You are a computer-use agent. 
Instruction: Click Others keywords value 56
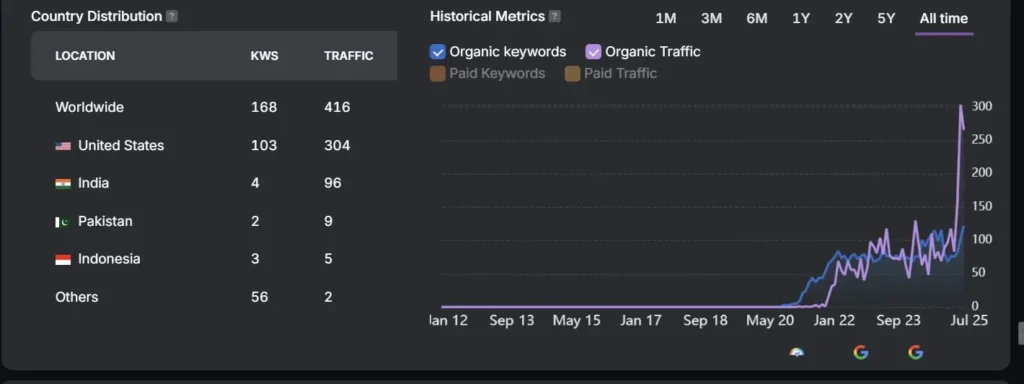tap(259, 297)
